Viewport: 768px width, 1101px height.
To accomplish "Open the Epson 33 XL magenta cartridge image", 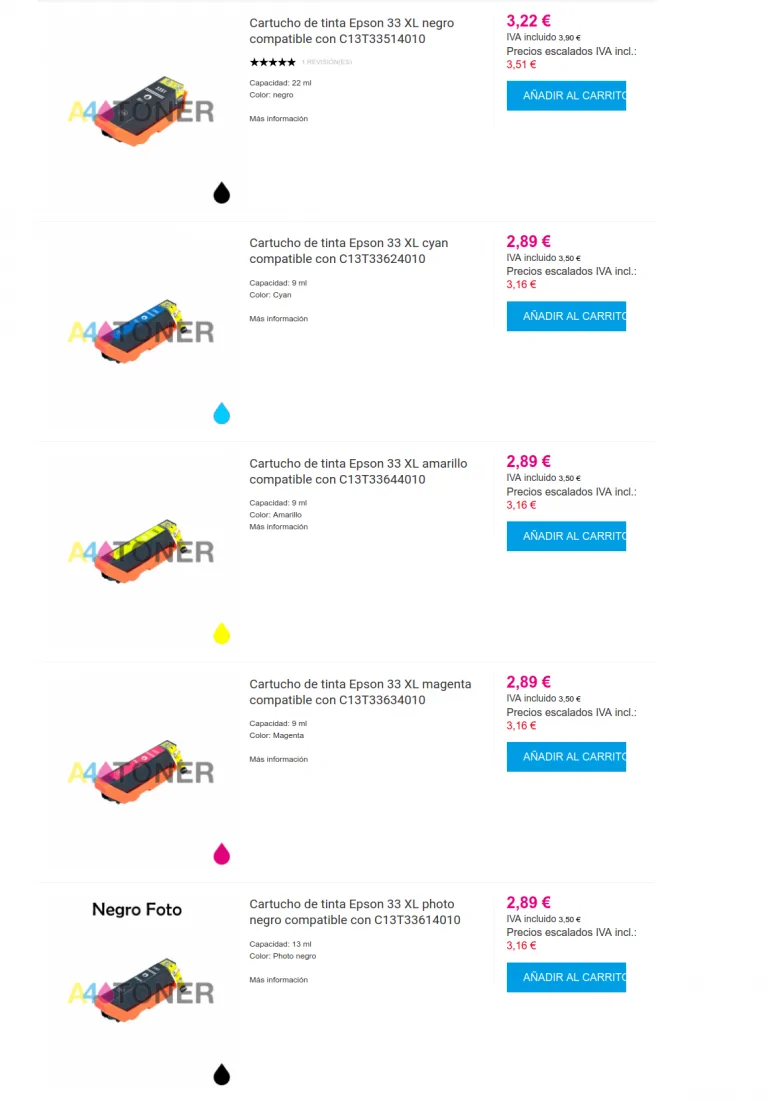I will (x=141, y=771).
